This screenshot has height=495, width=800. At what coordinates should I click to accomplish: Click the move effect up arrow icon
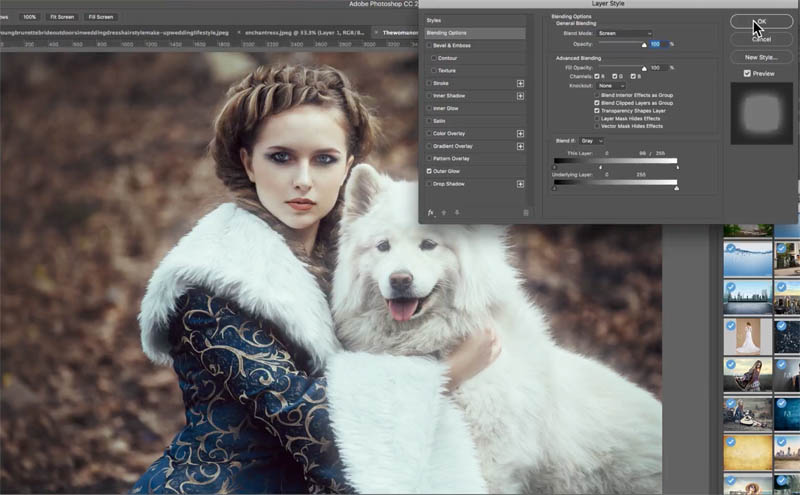pos(444,213)
